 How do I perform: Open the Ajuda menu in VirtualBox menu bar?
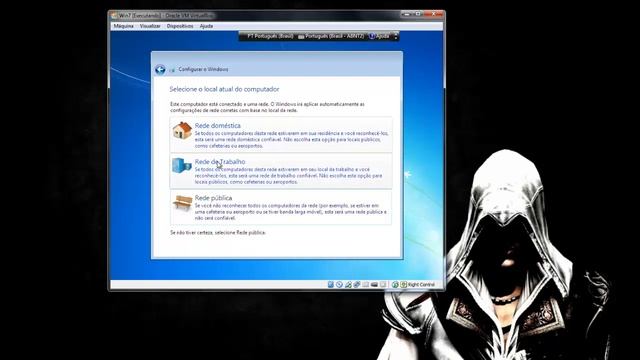coord(206,26)
